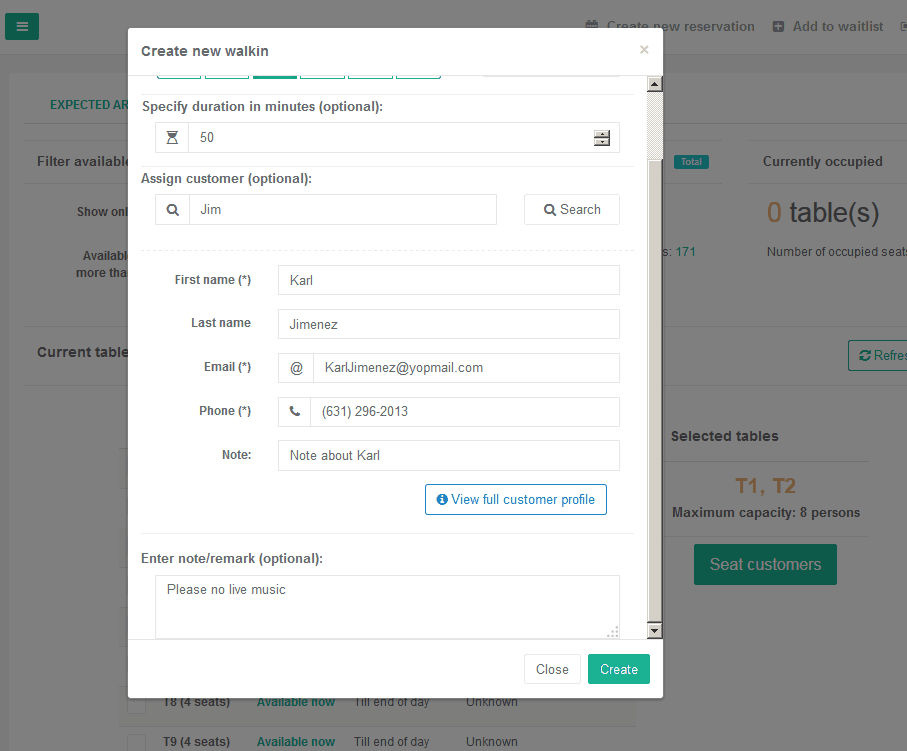Viewport: 907px width, 751px height.
Task: Click magnifier icon beside Jim search field
Action: (172, 209)
